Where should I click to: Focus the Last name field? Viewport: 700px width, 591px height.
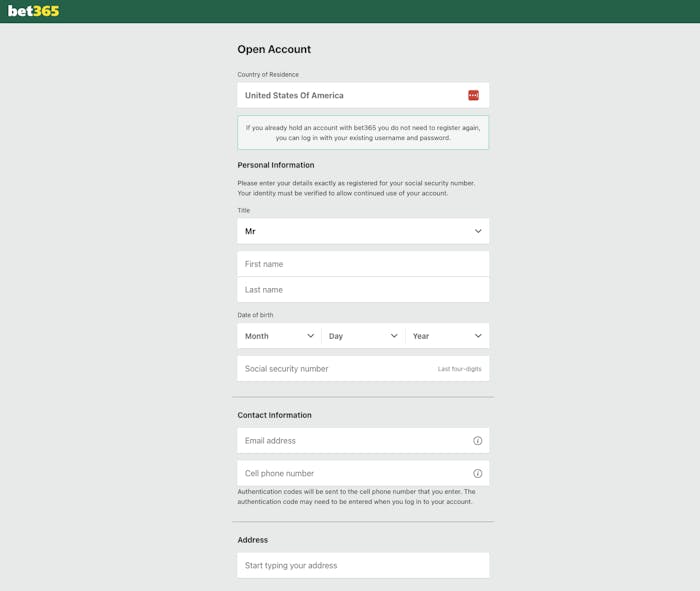[363, 289]
